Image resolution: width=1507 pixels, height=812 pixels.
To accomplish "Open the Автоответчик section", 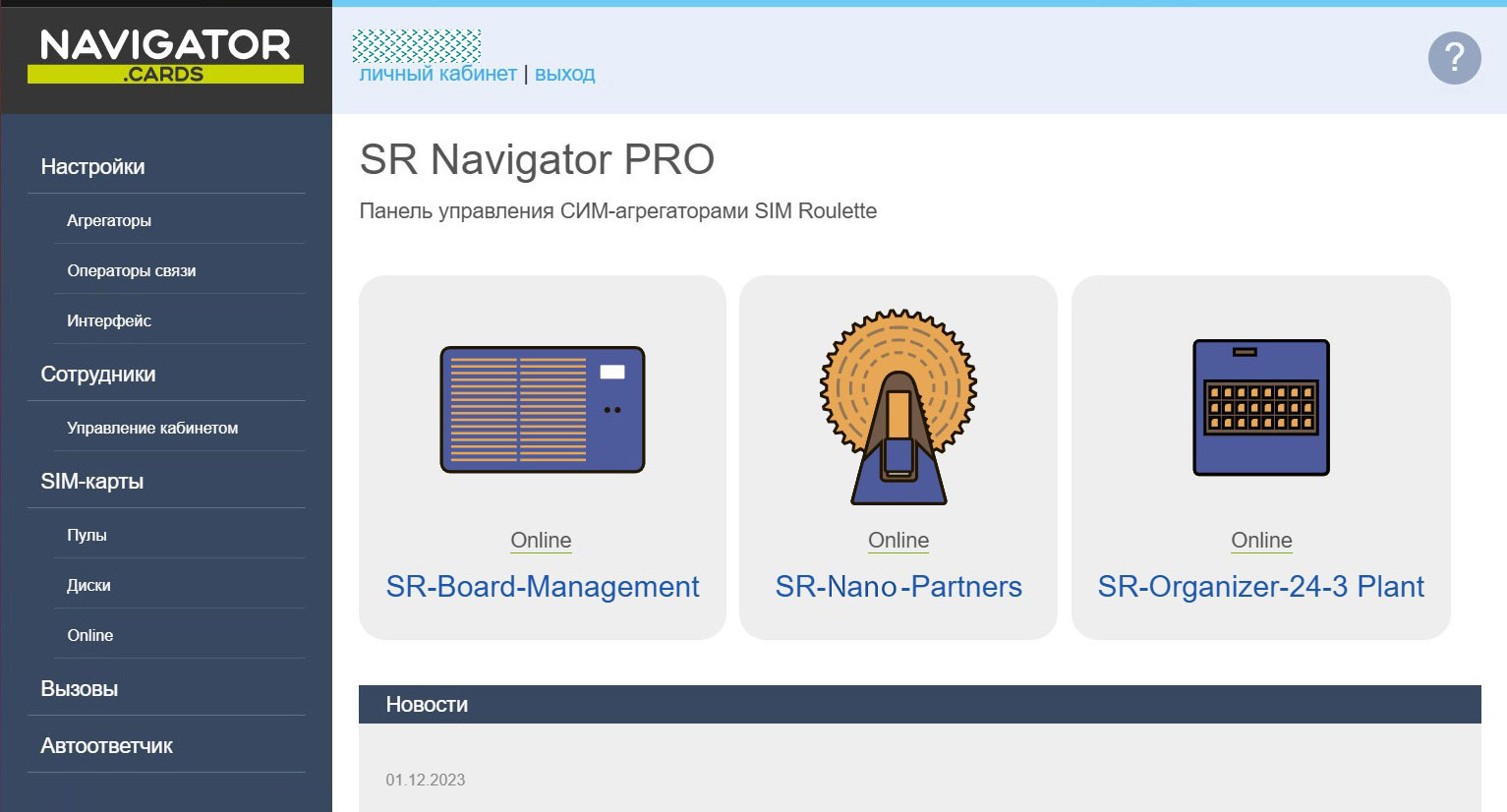I will [x=106, y=746].
